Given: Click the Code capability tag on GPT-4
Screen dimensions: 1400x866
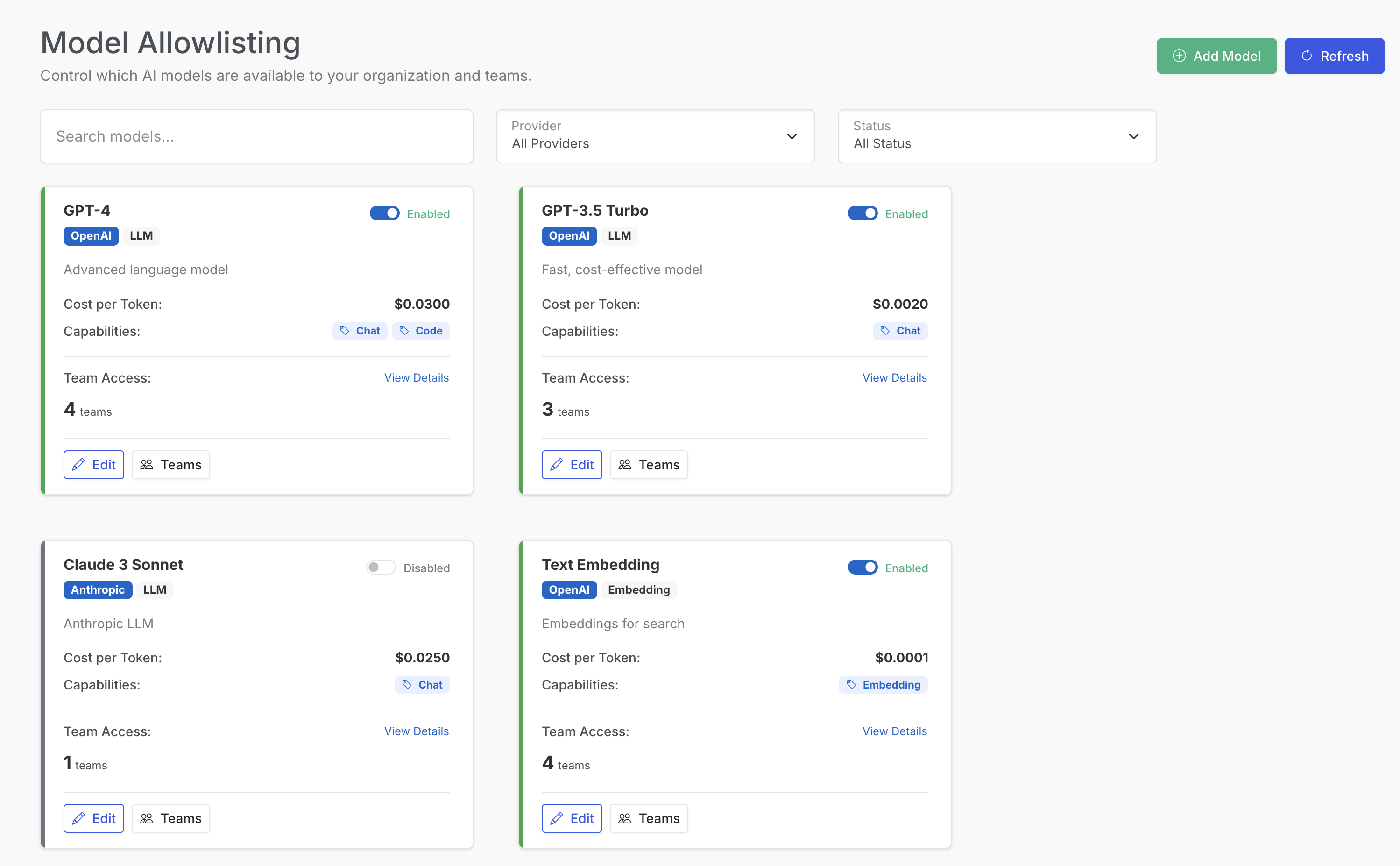Looking at the screenshot, I should pyautogui.click(x=421, y=331).
